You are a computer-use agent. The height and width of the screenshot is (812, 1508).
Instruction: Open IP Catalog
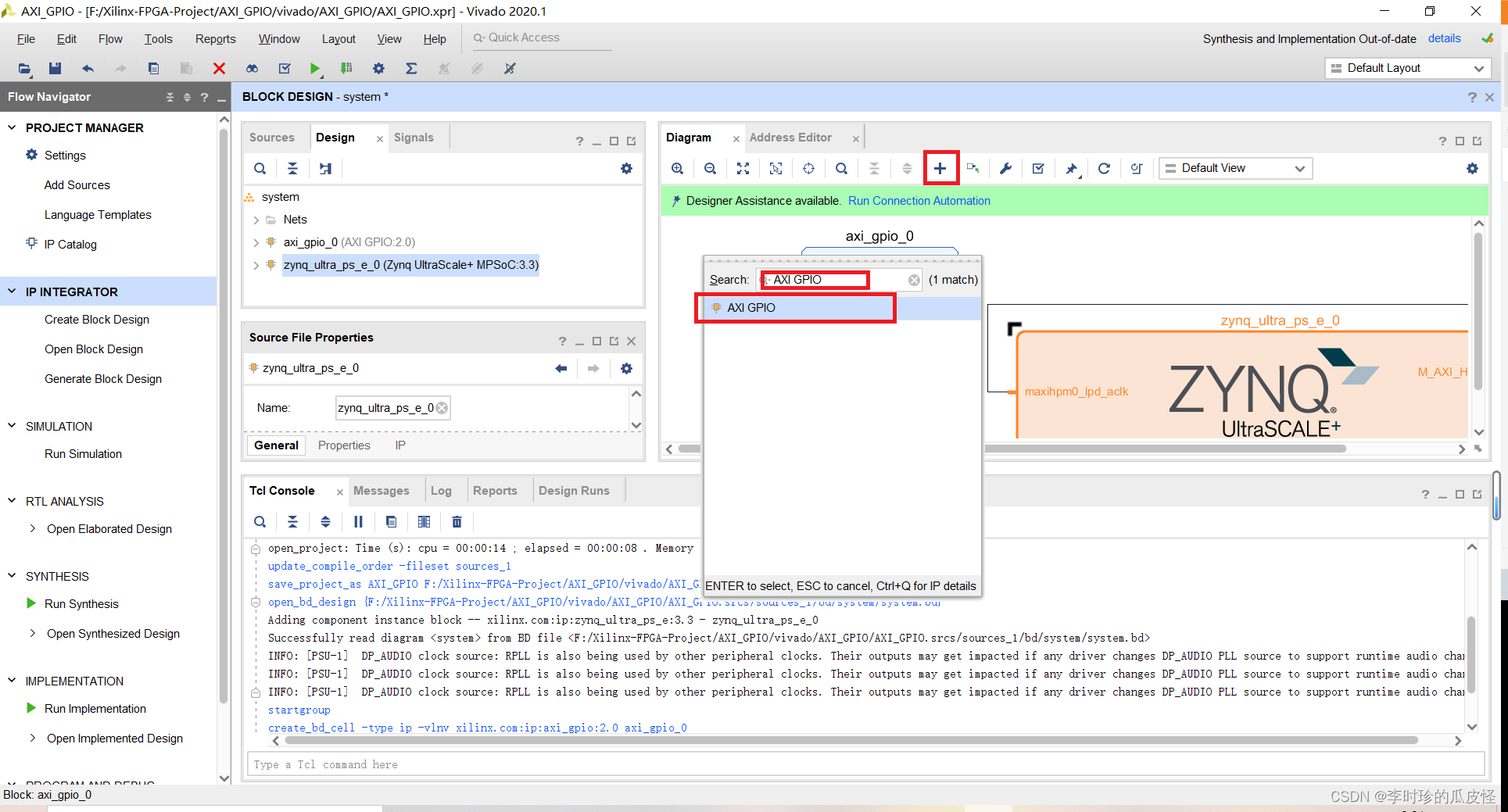coord(70,244)
